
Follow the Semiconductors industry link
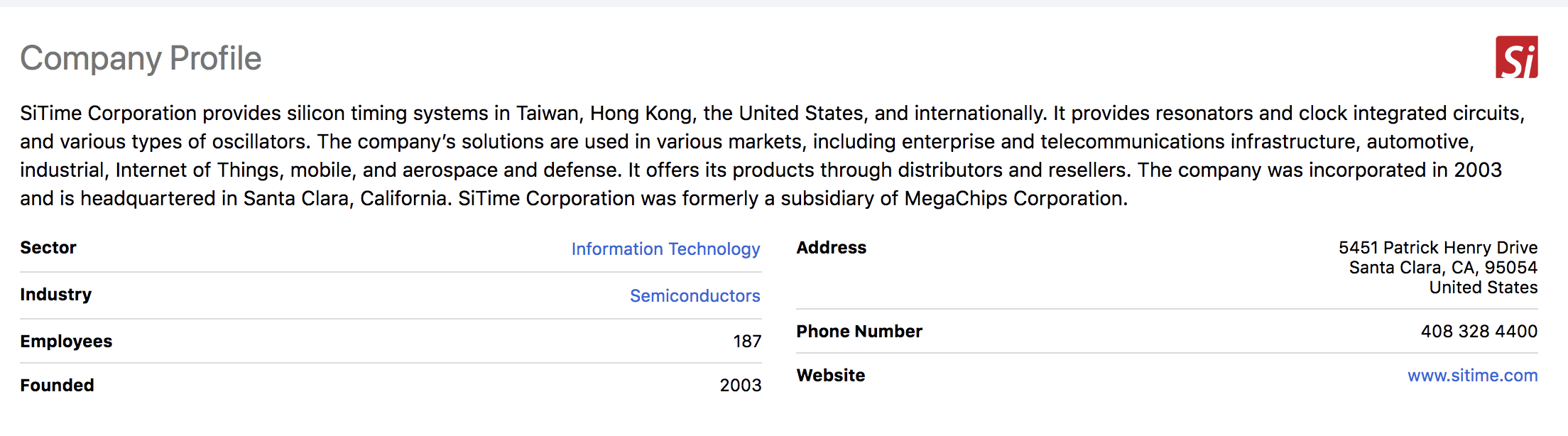pyautogui.click(x=695, y=296)
